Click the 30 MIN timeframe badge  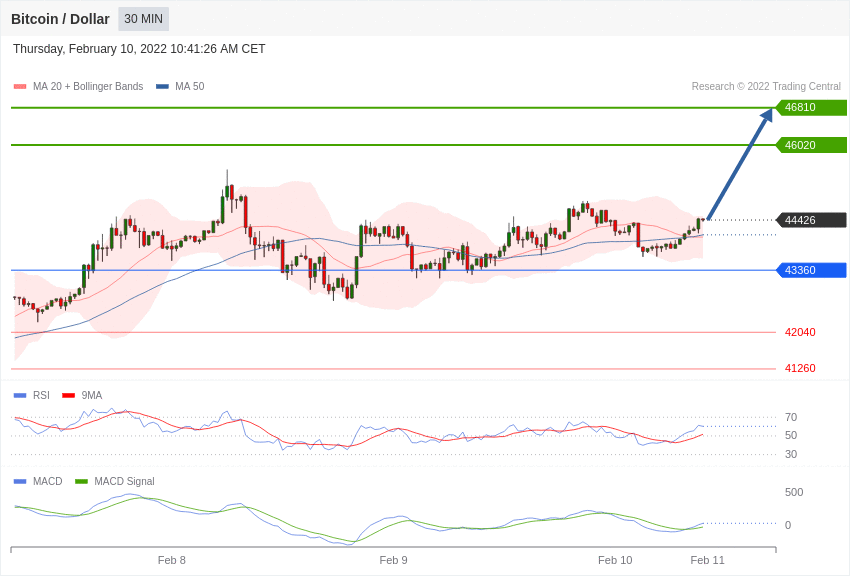coord(143,19)
